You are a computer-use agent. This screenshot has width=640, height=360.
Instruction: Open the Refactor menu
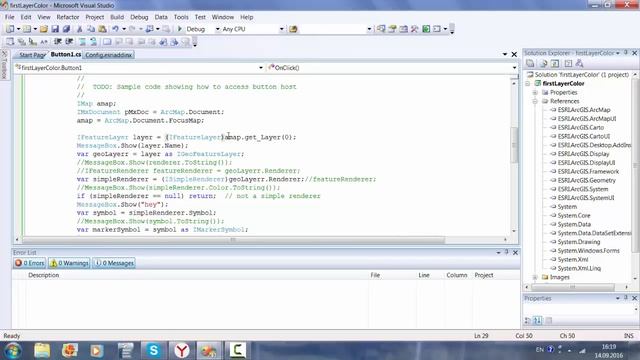[68, 17]
